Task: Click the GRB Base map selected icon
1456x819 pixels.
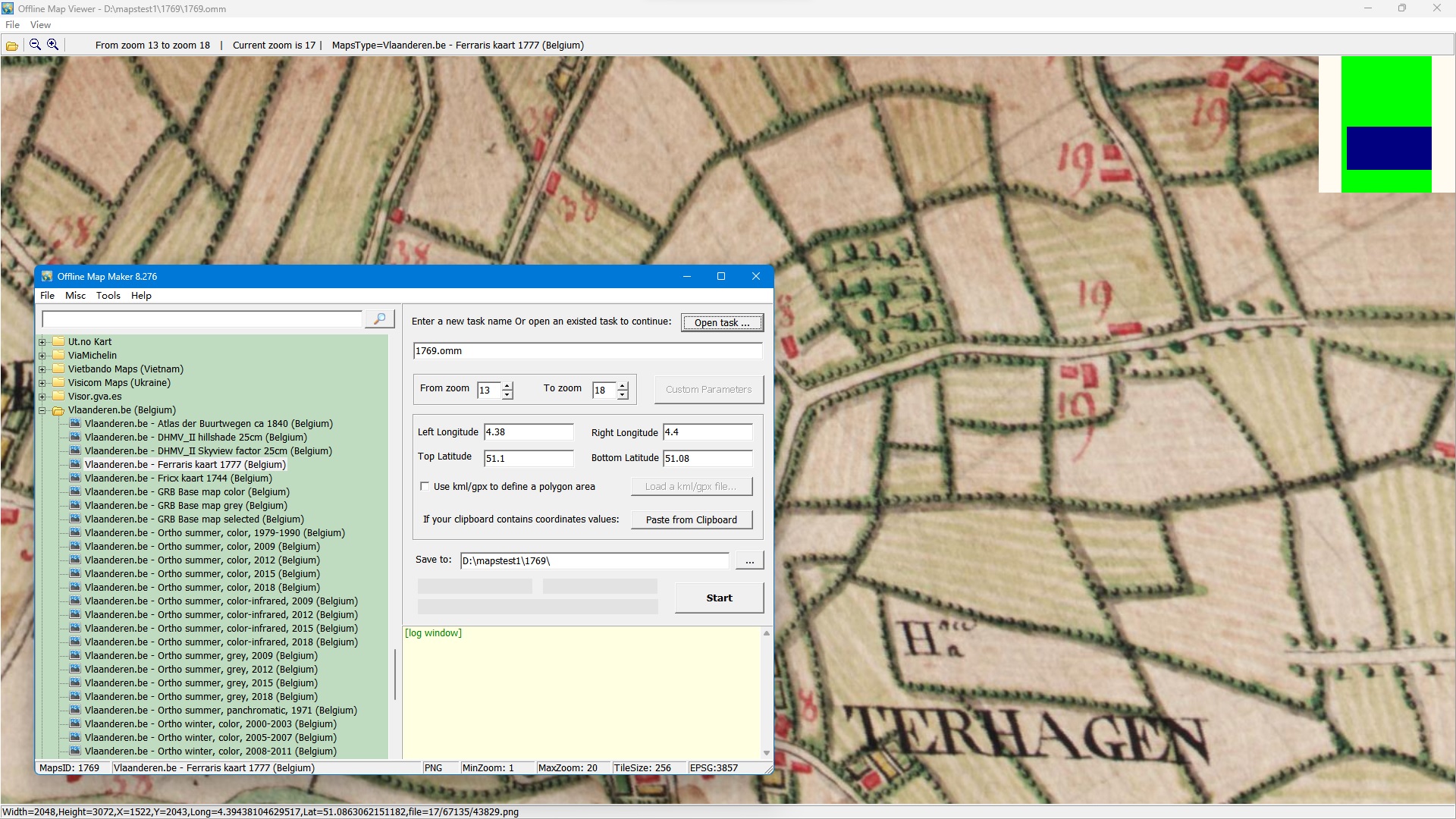Action: [75, 519]
